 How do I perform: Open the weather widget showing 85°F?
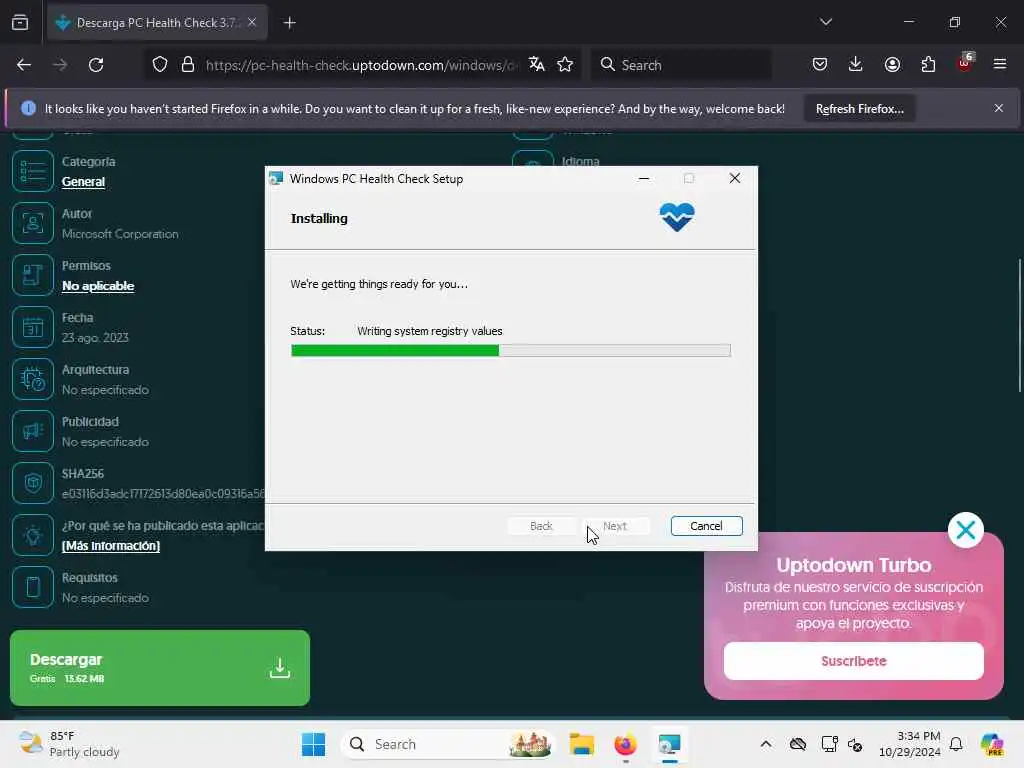[69, 744]
